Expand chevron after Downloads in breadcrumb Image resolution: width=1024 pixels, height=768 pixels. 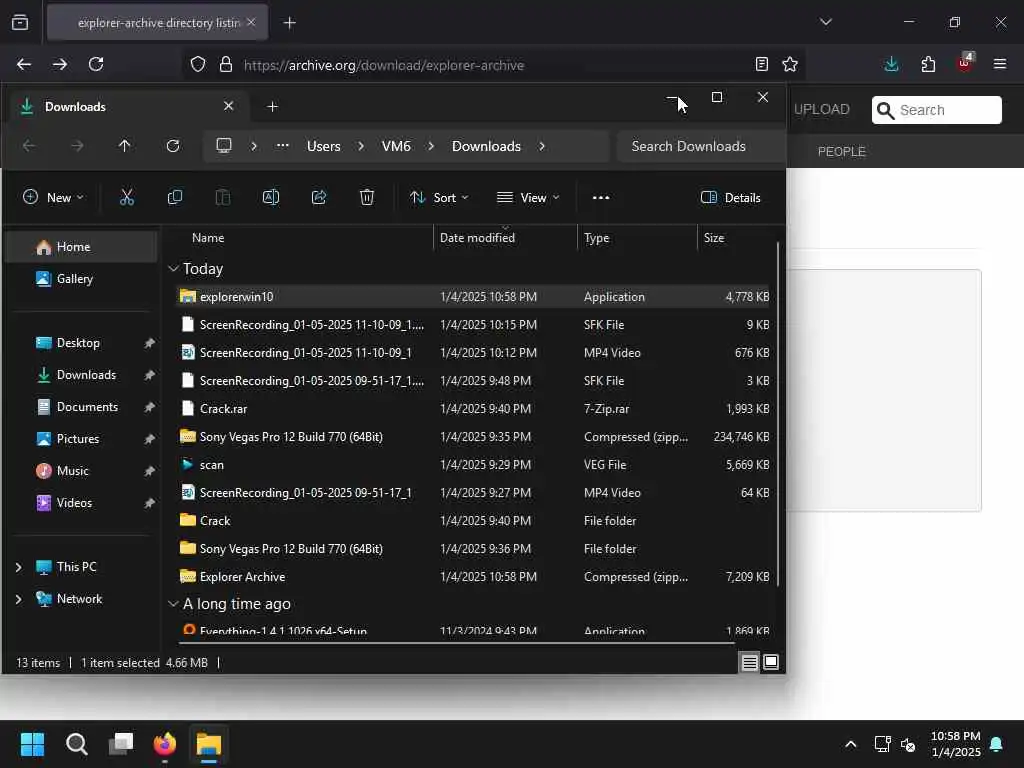click(542, 146)
